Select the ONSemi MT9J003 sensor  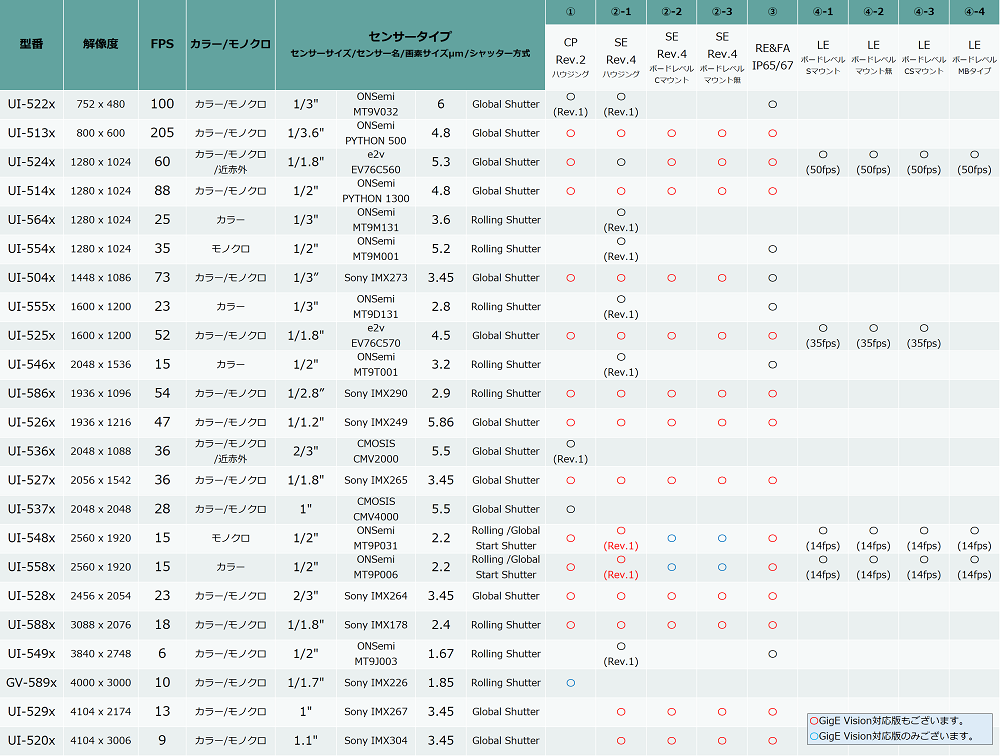pos(376,653)
